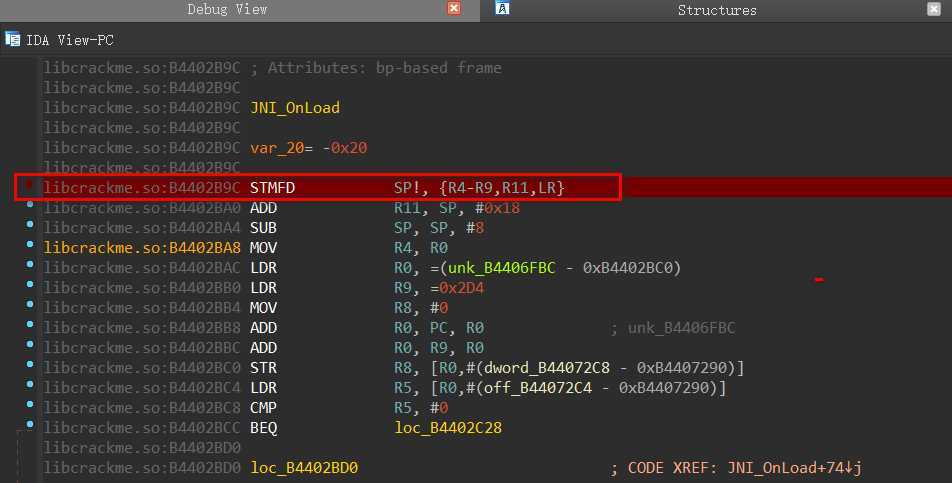952x483 pixels.
Task: Click the highlighted address libcrackme.so:B4402BA8
Action: click(x=141, y=248)
